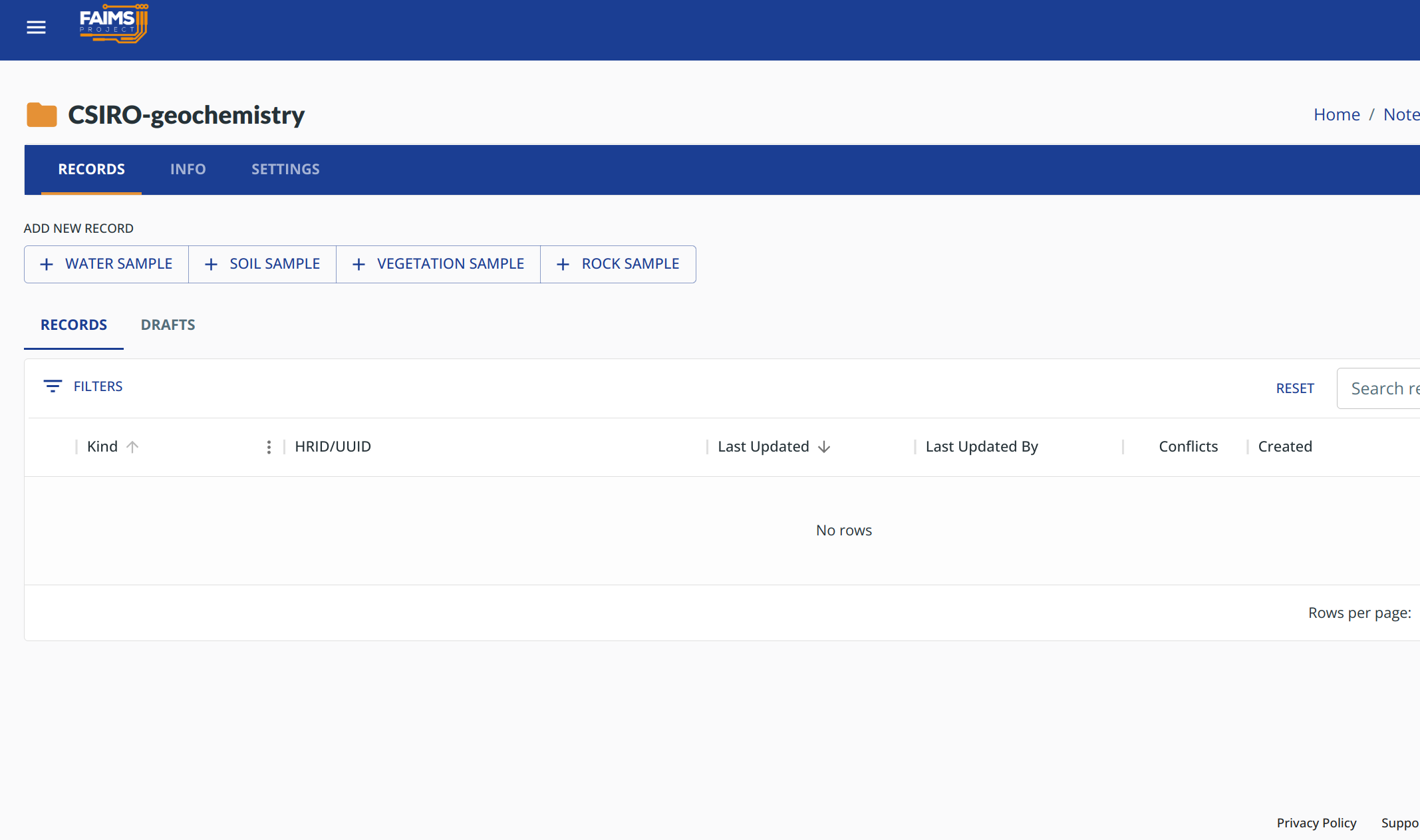Screen dimensions: 1420x840
Task: Open the Kind column three-dot menu
Action: pos(269,447)
